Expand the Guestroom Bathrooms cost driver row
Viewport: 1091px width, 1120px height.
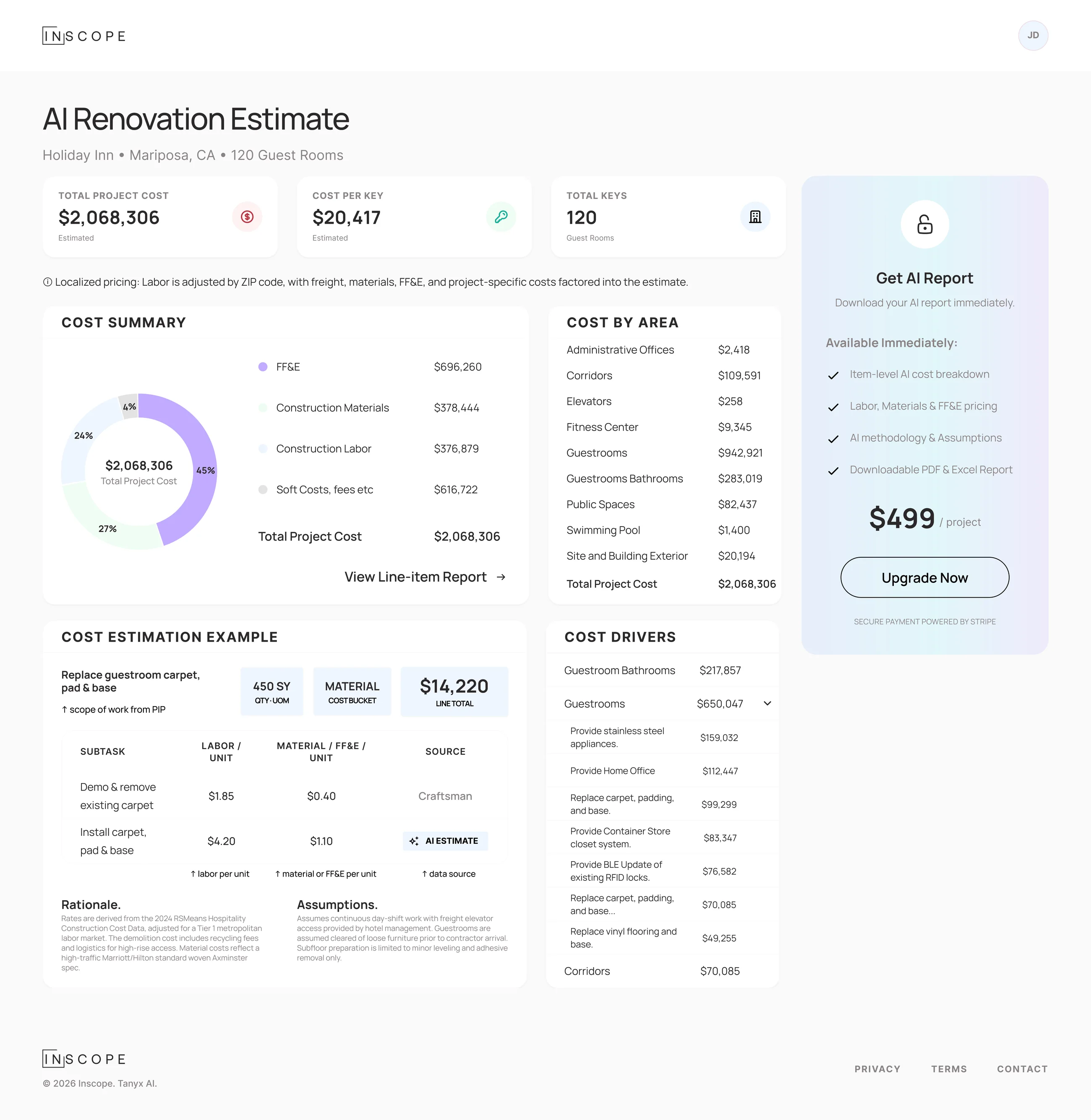pos(663,670)
